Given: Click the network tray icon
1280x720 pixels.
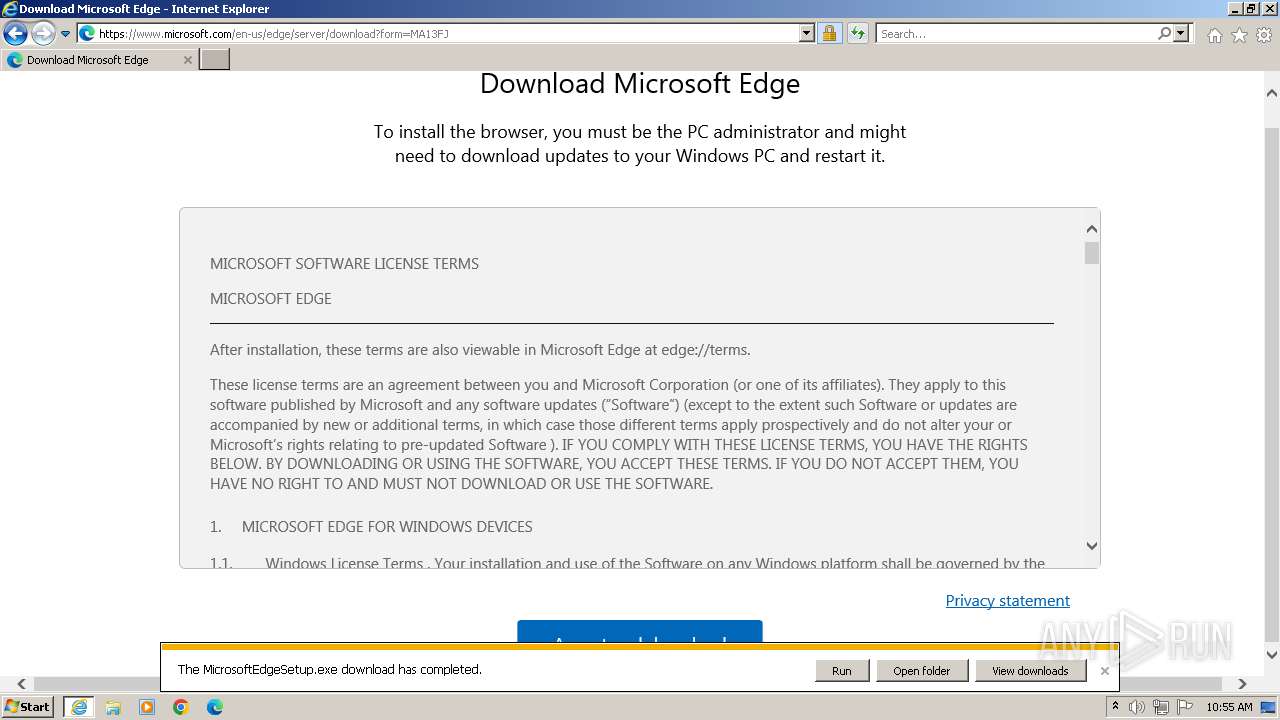Looking at the screenshot, I should (x=1162, y=707).
